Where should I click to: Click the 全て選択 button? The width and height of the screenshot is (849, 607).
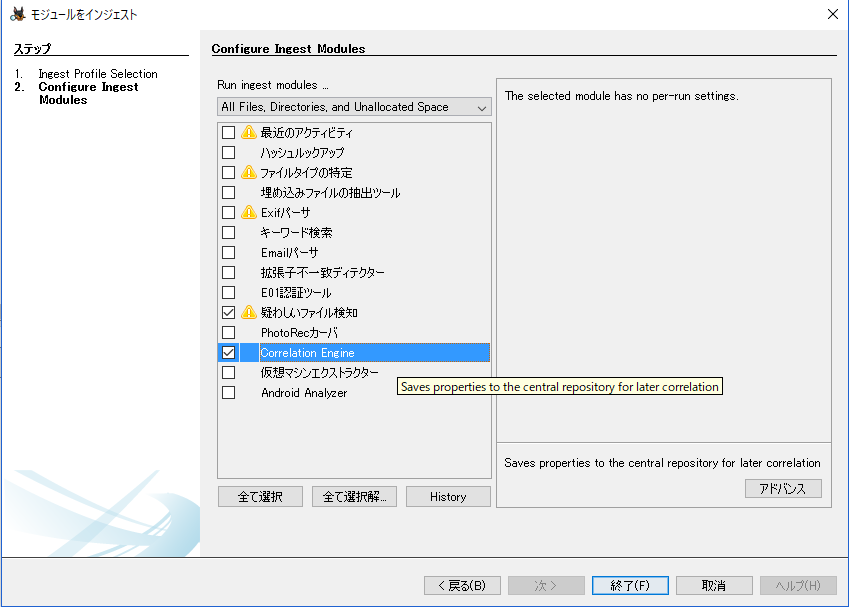[260, 497]
